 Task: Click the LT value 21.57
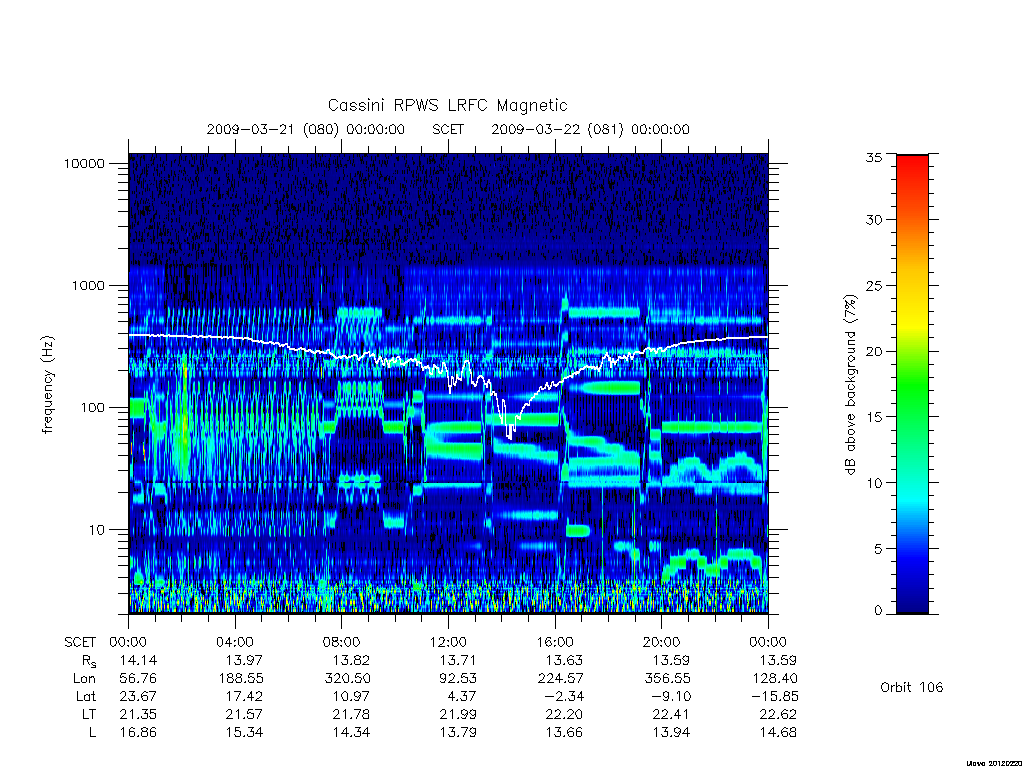pos(245,714)
